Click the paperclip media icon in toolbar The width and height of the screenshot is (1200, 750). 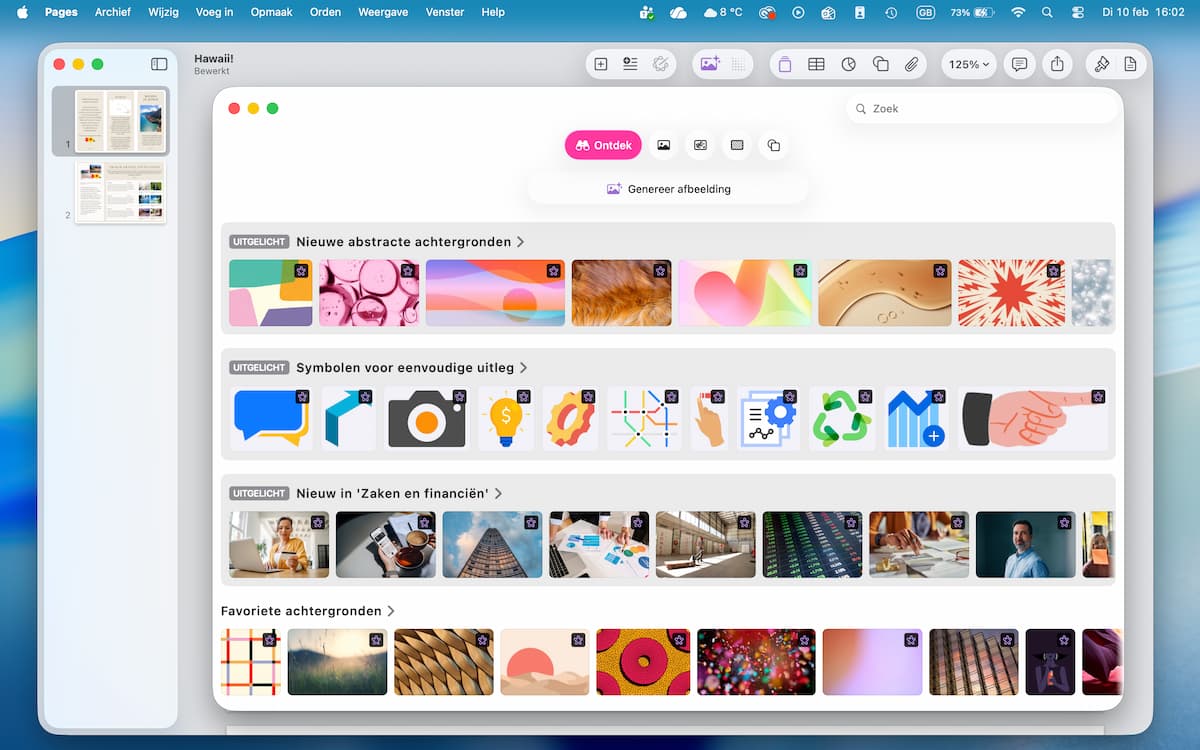click(911, 64)
